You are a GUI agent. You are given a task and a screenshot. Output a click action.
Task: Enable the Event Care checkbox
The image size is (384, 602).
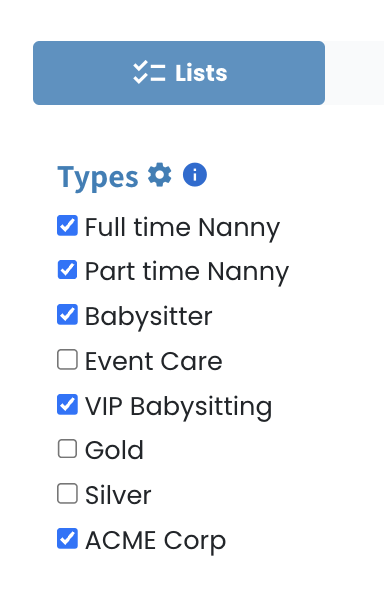point(68,360)
